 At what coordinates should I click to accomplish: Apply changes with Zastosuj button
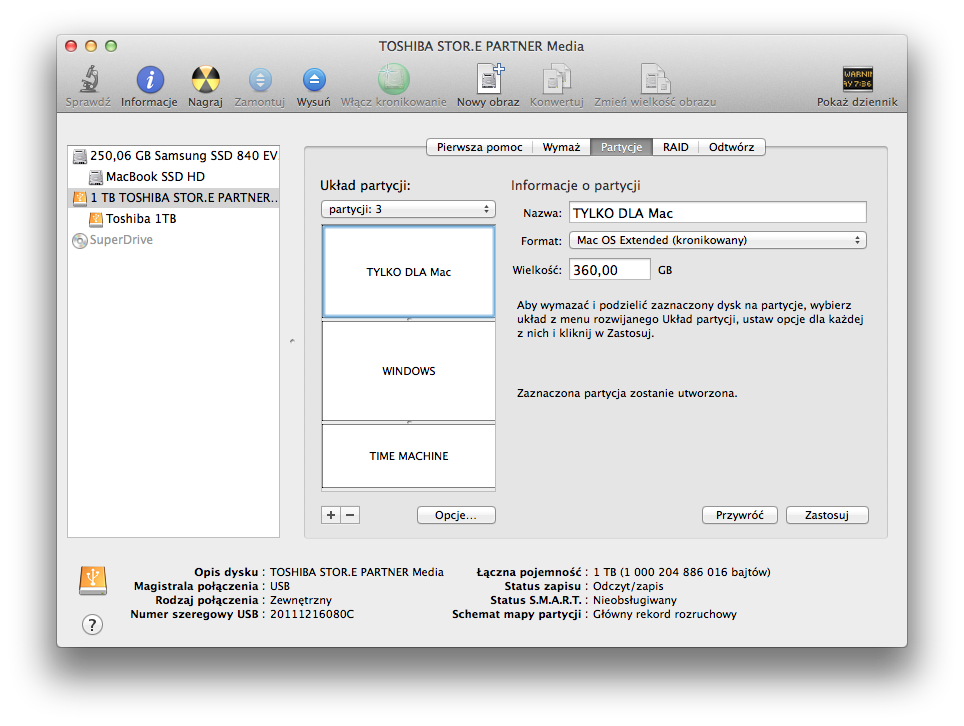point(827,515)
